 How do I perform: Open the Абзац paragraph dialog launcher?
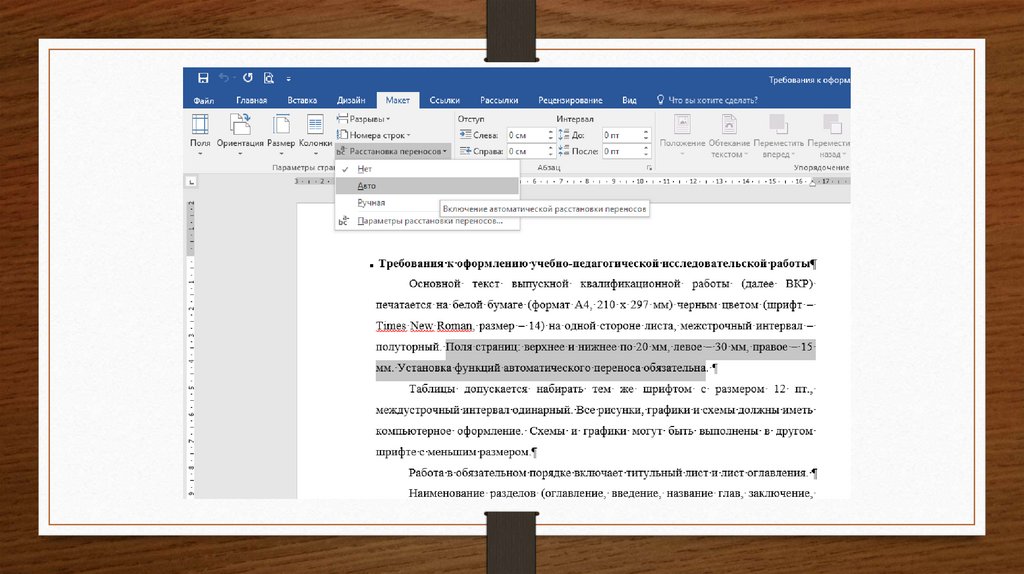(649, 169)
